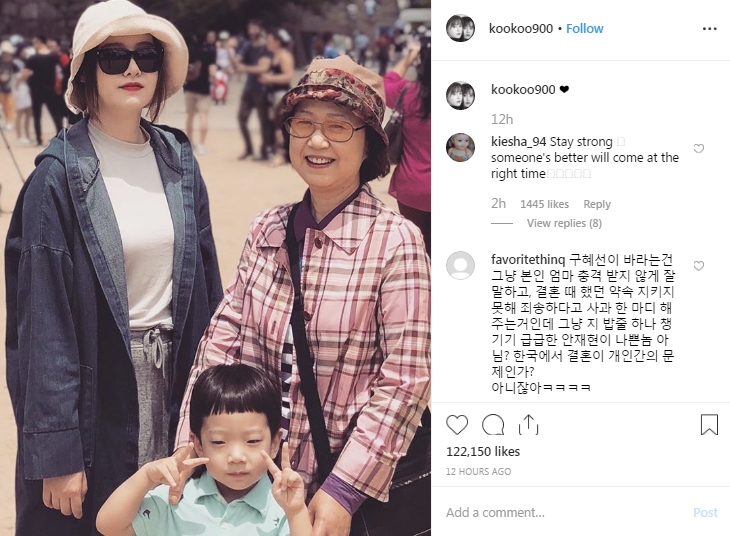Open the favoritething username link
Viewport: 730px width, 536px height.
(528, 259)
